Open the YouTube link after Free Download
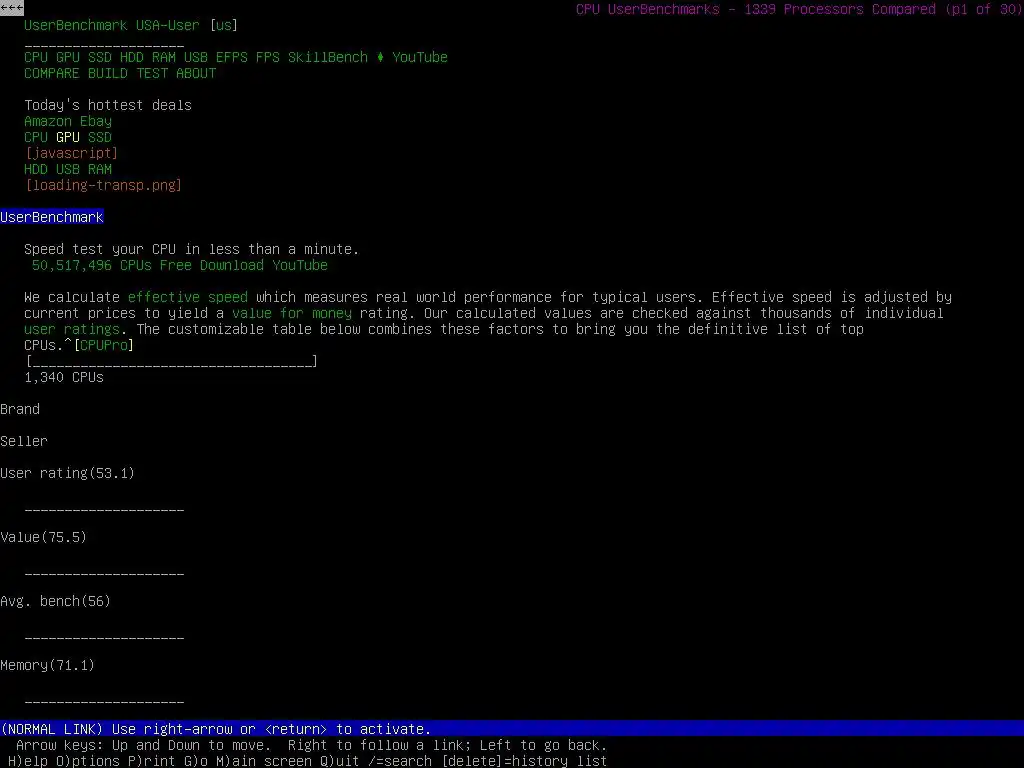 click(300, 265)
